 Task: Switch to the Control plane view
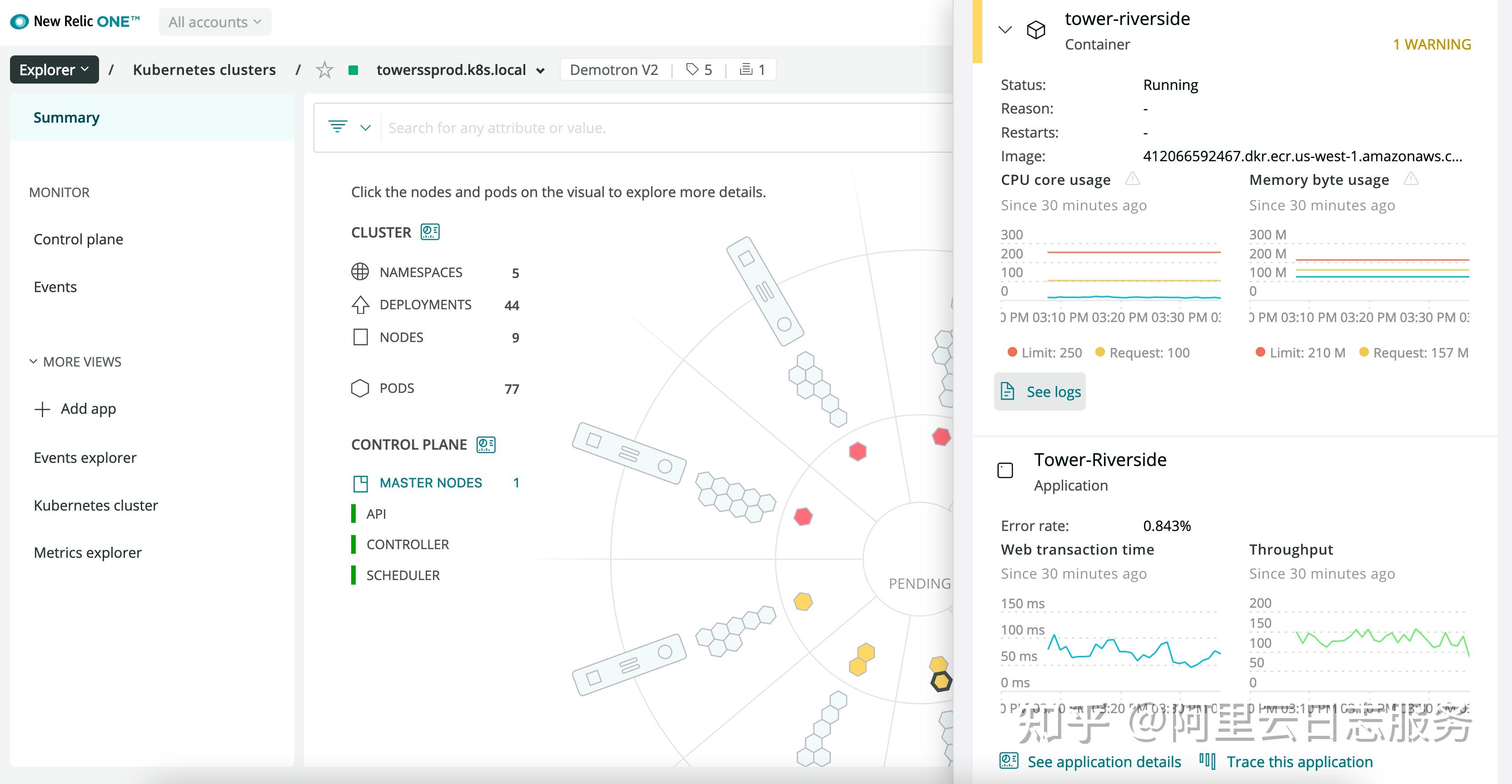coord(78,239)
